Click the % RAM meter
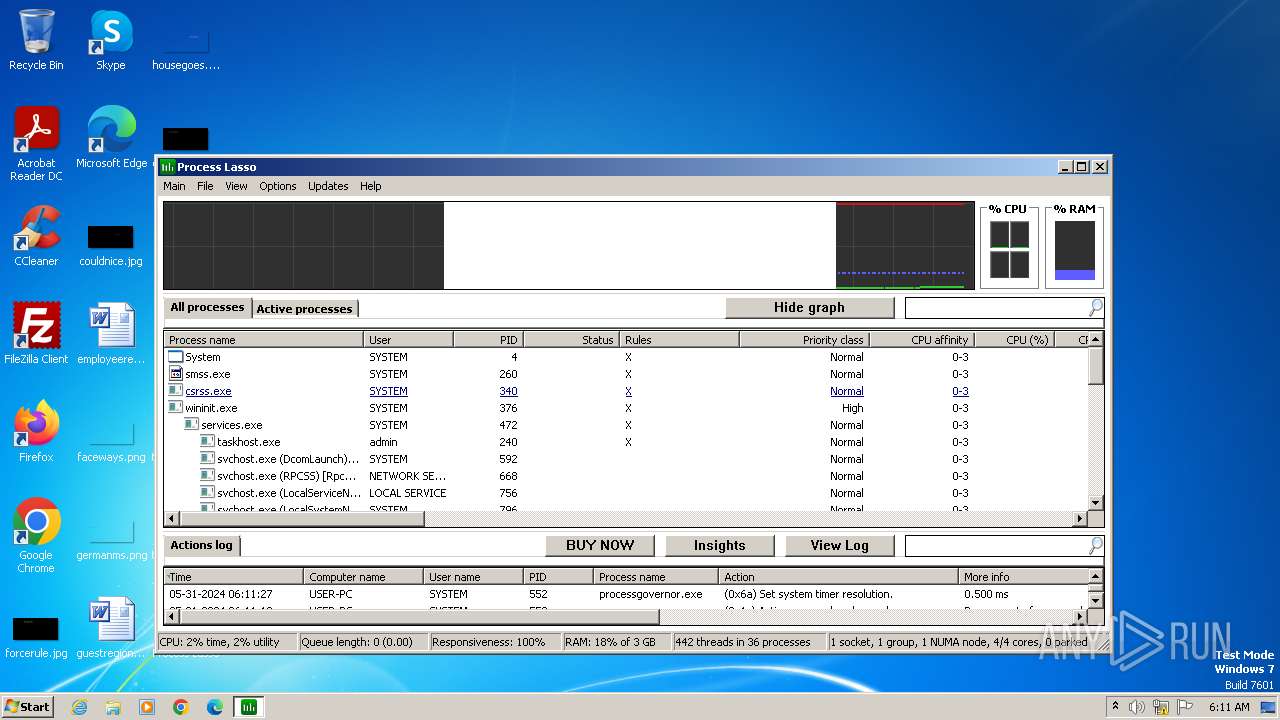This screenshot has height=720, width=1280. [1074, 246]
